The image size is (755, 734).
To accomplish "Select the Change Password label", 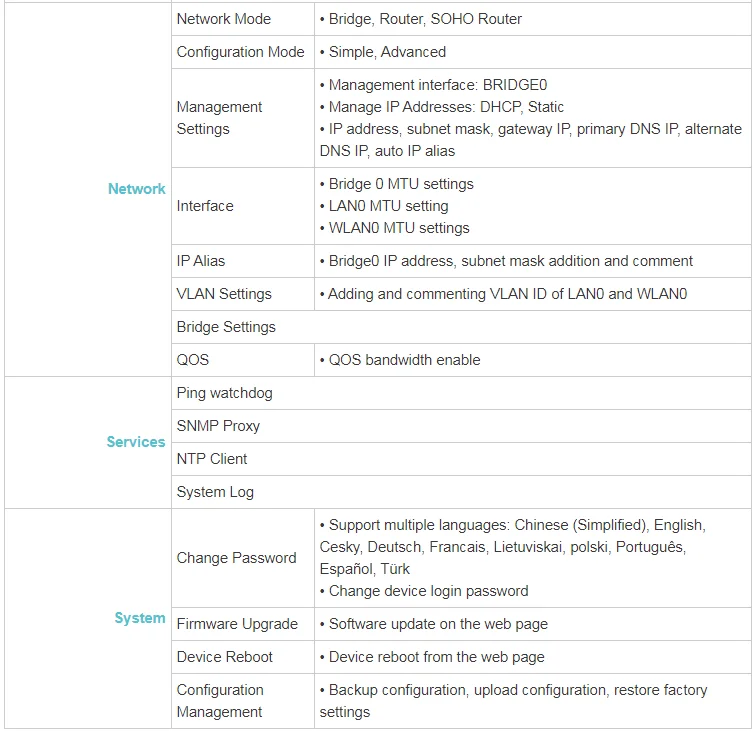I will click(x=236, y=558).
